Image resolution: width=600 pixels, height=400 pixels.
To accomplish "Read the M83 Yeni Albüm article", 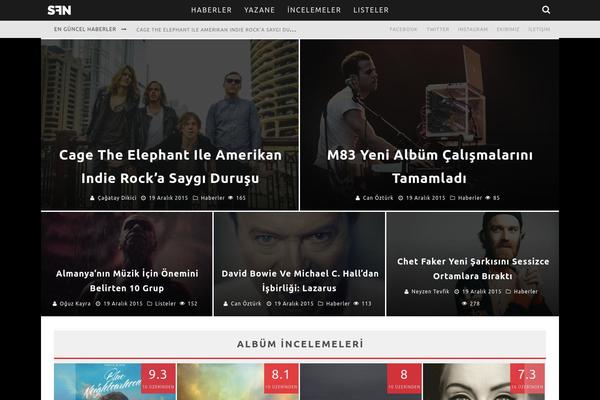I will coord(429,167).
